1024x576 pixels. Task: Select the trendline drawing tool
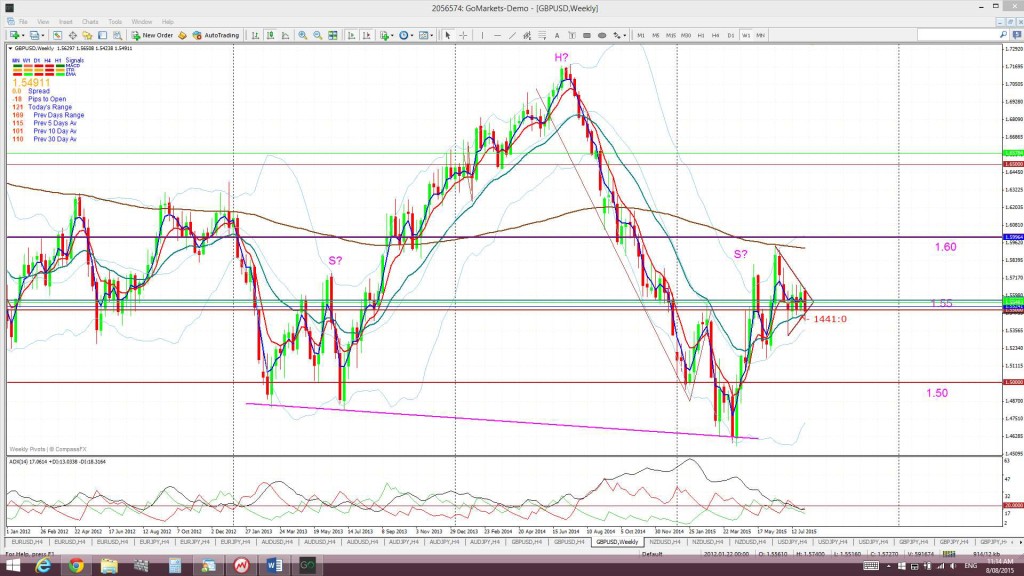tap(512, 35)
